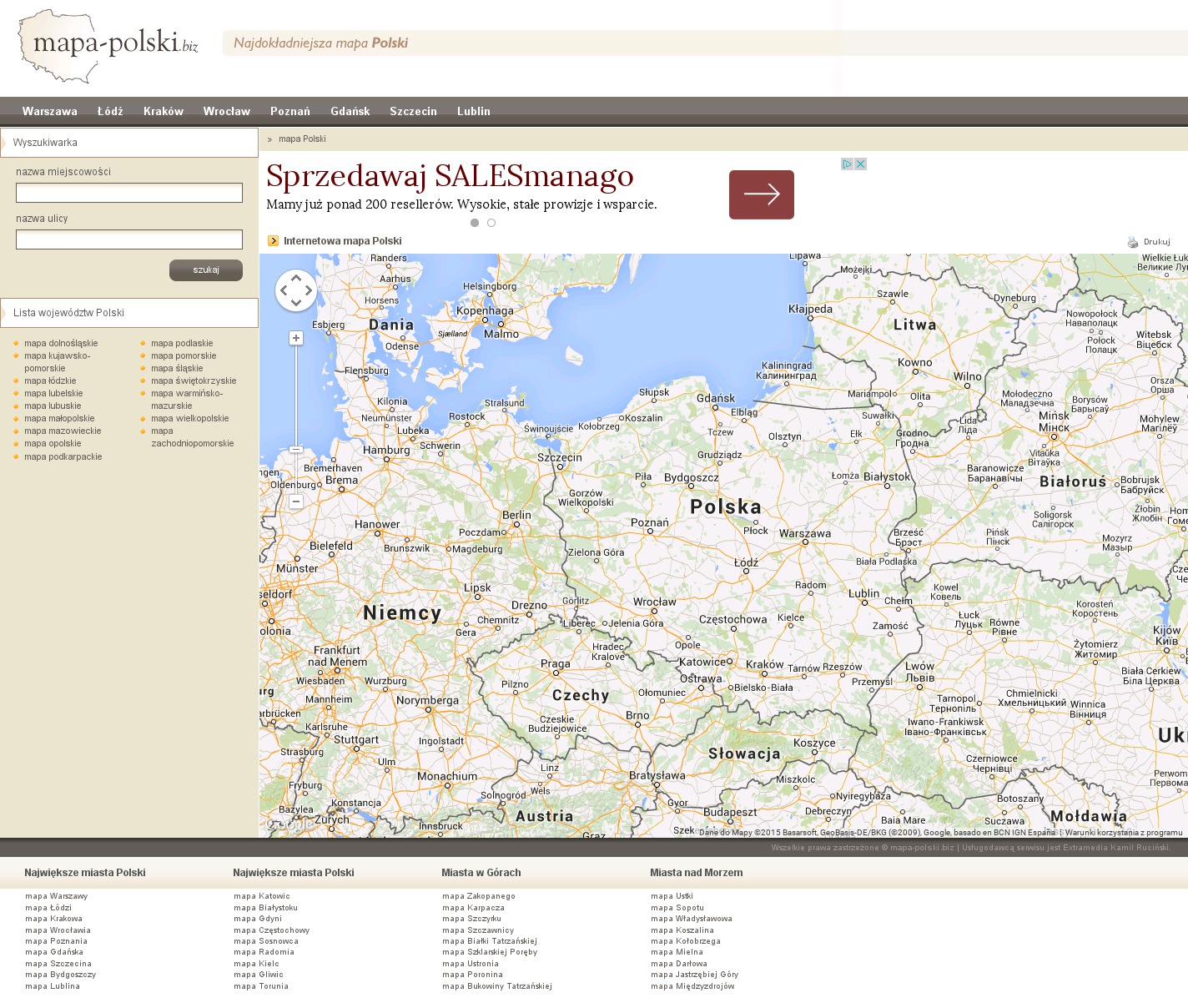Click the map zoom slider handle
Screen dimensions: 1188x1008
click(x=296, y=450)
